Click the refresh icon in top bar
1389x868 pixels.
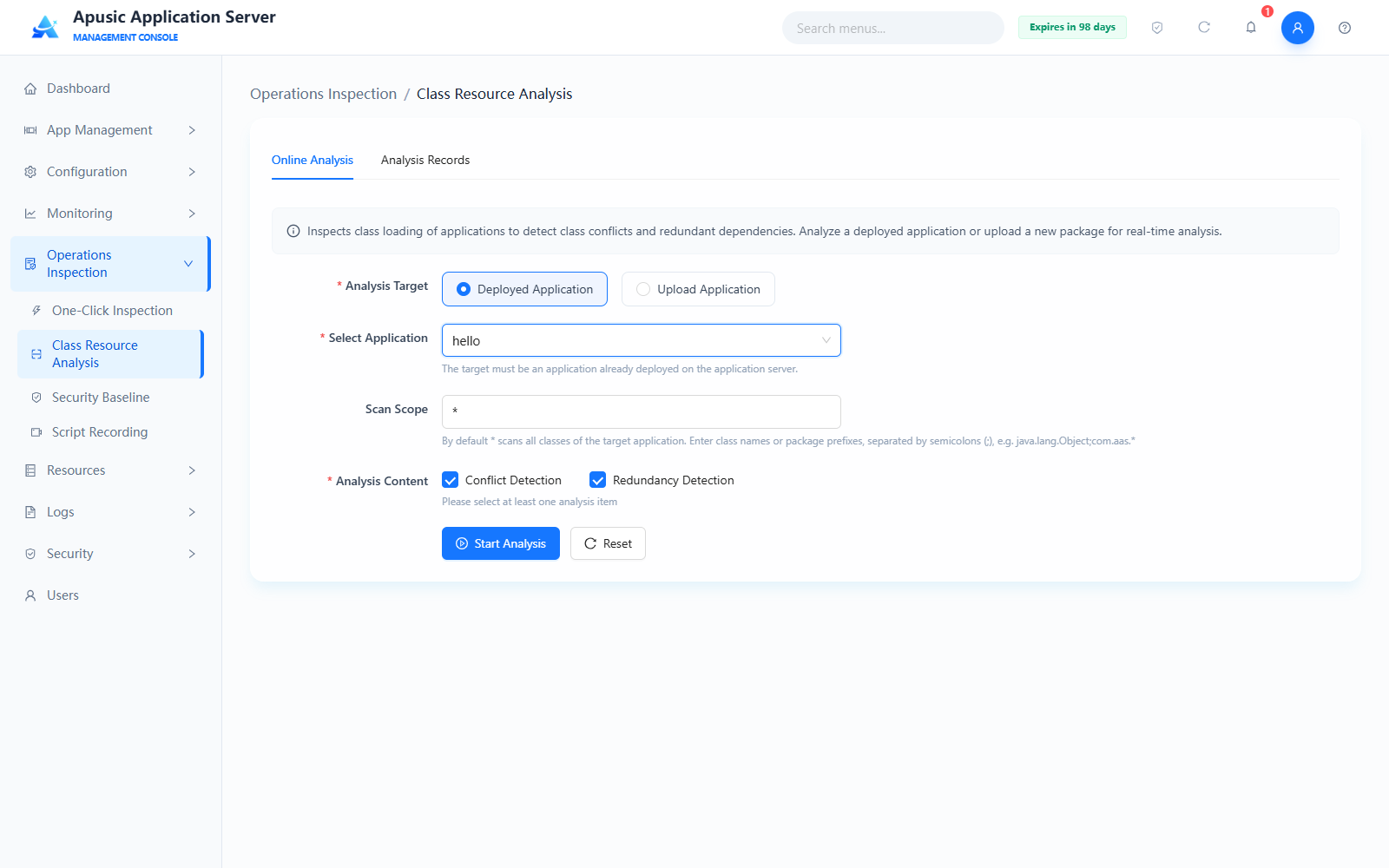[x=1204, y=28]
